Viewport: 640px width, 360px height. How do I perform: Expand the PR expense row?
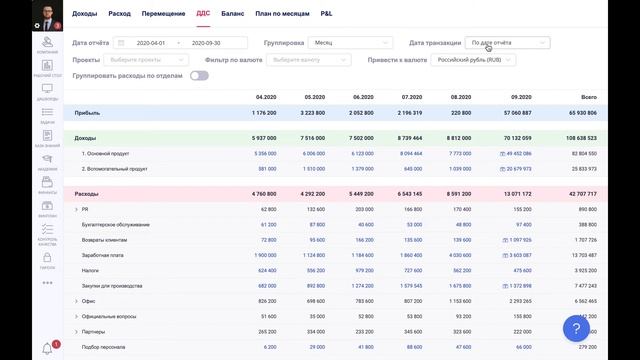[76, 209]
